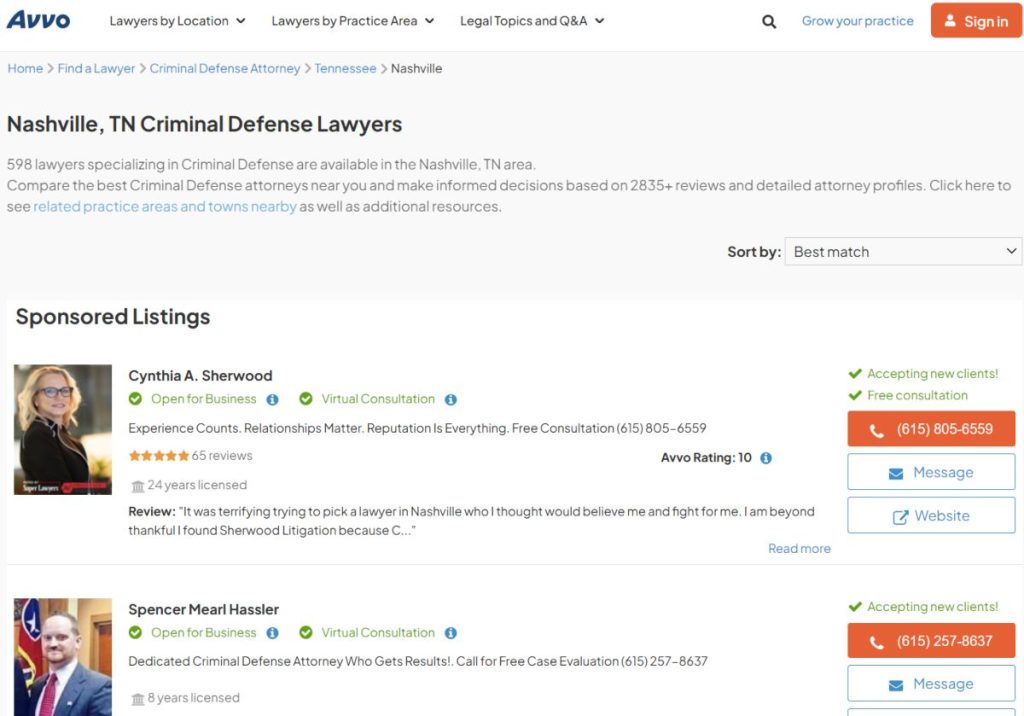
Task: Click the checkmark beside Spencer's Accepting new clients
Action: [855, 607]
